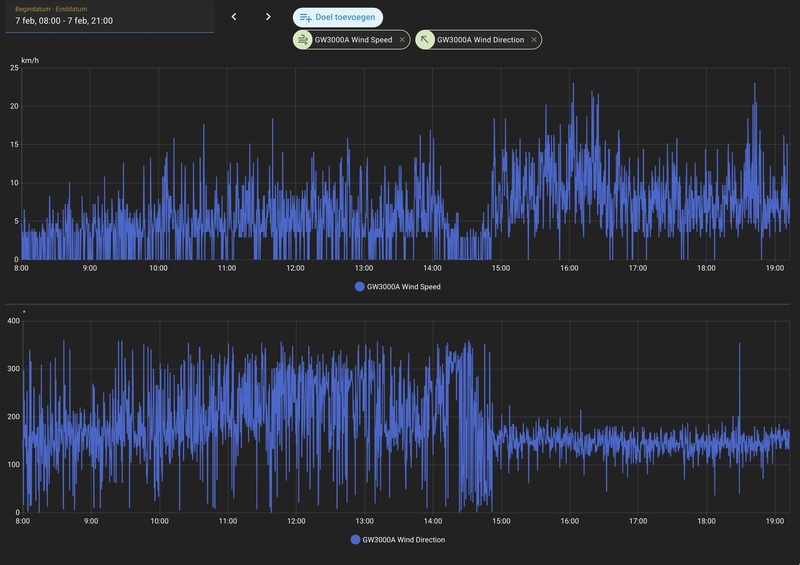The height and width of the screenshot is (565, 800).
Task: Click 12:00 label on wind direction axis
Action: tap(296, 521)
